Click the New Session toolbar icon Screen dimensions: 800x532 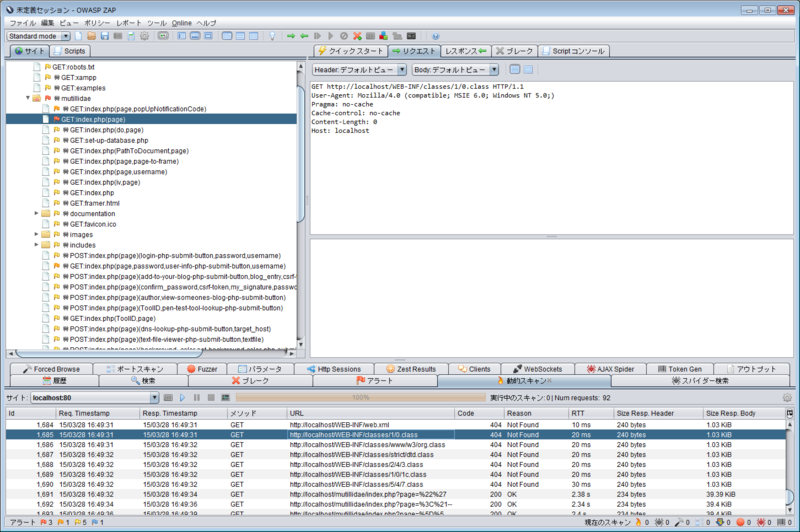click(78, 36)
